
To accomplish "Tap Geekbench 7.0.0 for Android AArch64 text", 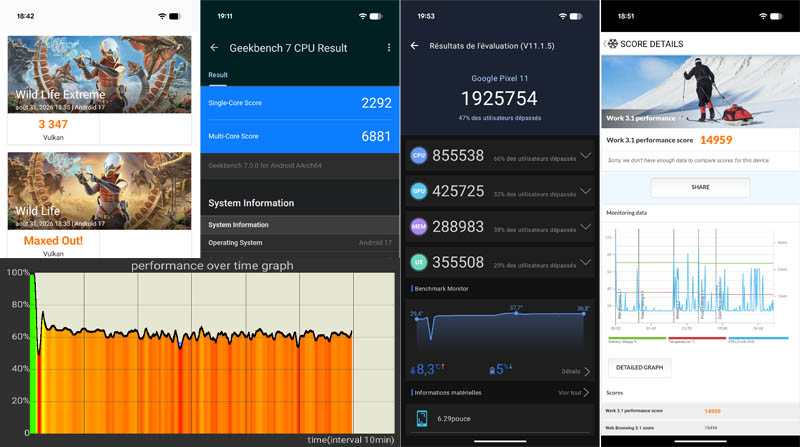I will point(265,165).
